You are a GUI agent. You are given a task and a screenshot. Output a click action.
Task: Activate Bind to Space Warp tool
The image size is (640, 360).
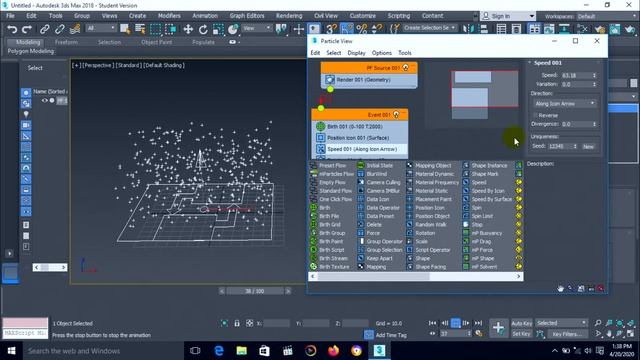pos(75,29)
